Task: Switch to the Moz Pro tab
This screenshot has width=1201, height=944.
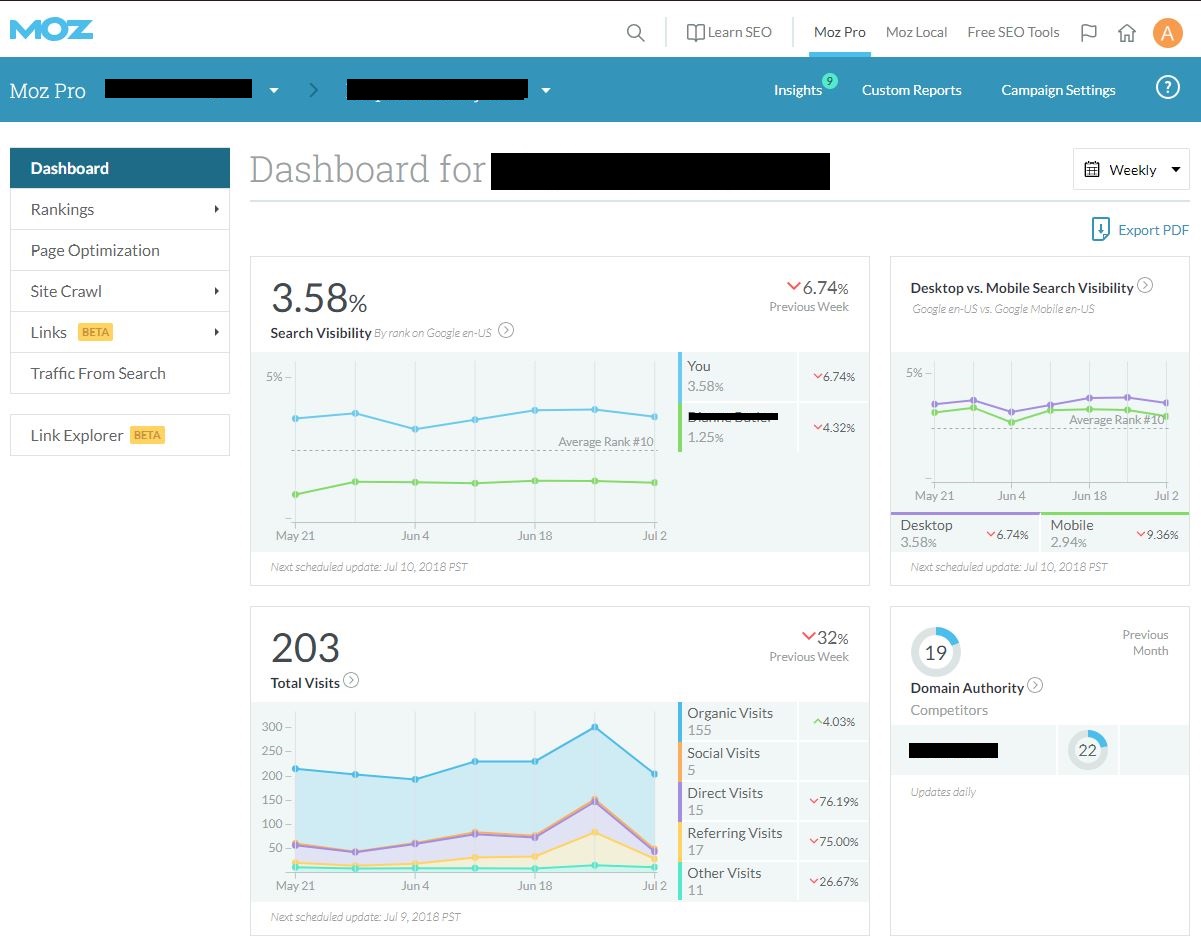Action: (840, 32)
